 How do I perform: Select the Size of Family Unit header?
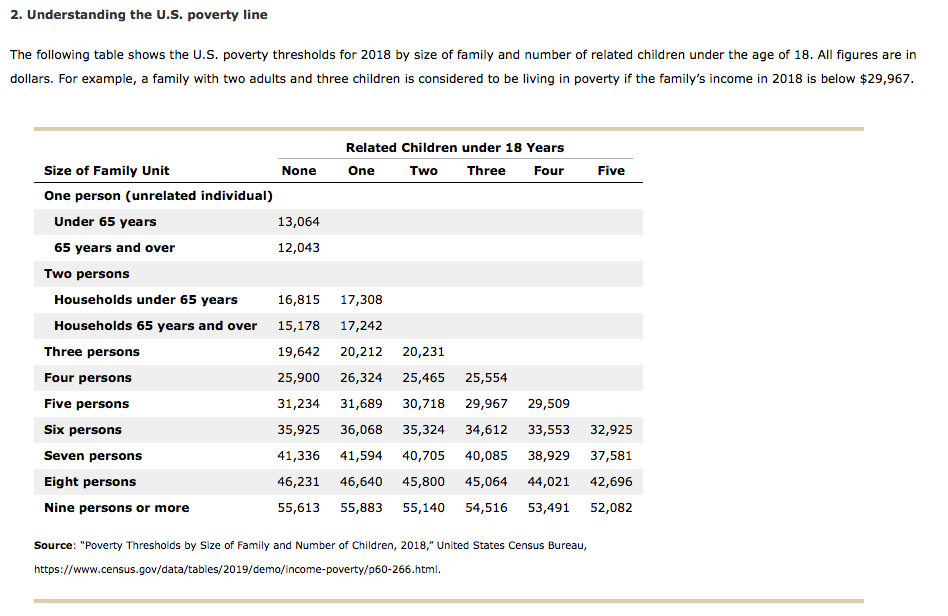tap(110, 170)
